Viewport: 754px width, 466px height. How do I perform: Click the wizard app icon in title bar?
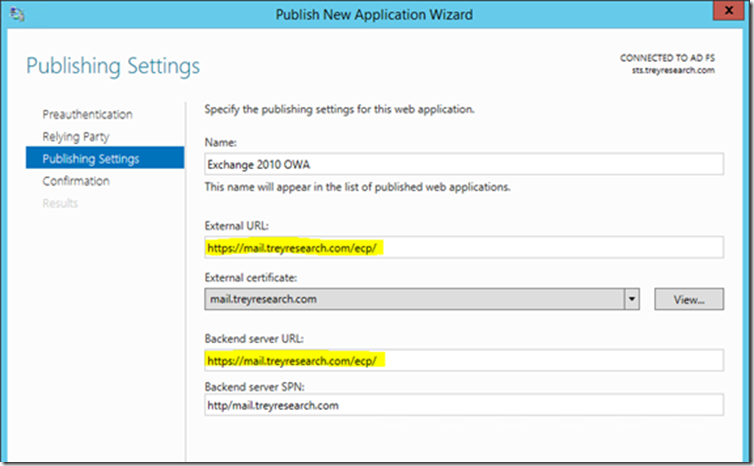(17, 14)
